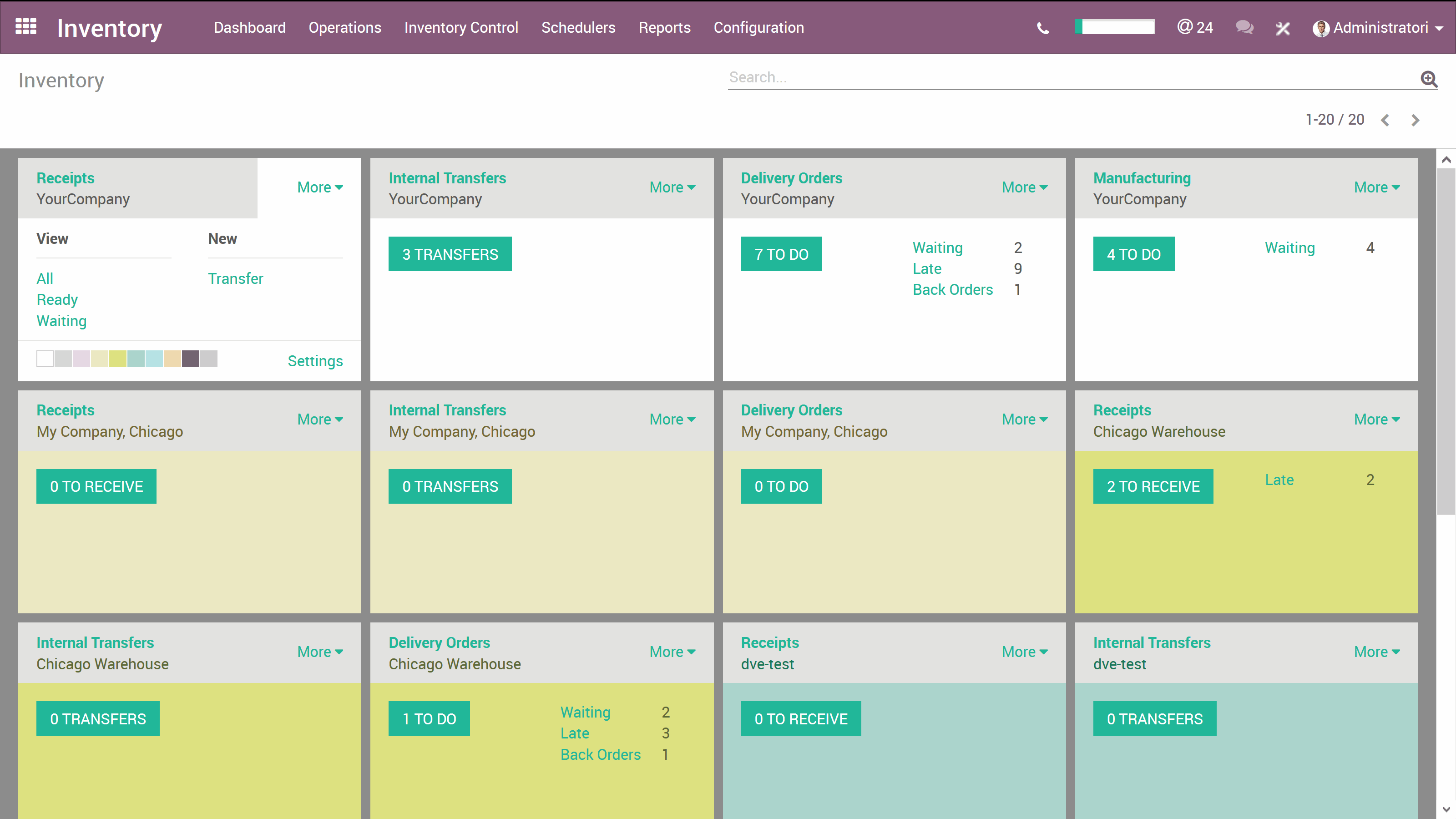Select the Ready filter for Receipts
The height and width of the screenshot is (819, 1456).
[x=56, y=299]
